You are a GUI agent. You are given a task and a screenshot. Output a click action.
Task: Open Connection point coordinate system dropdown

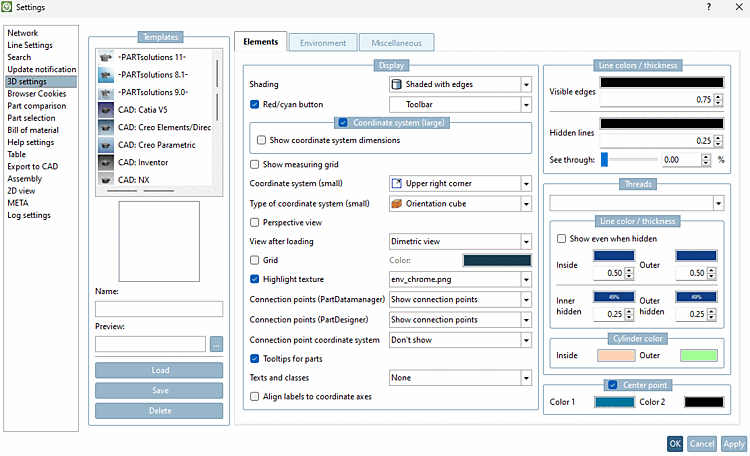[x=460, y=340]
